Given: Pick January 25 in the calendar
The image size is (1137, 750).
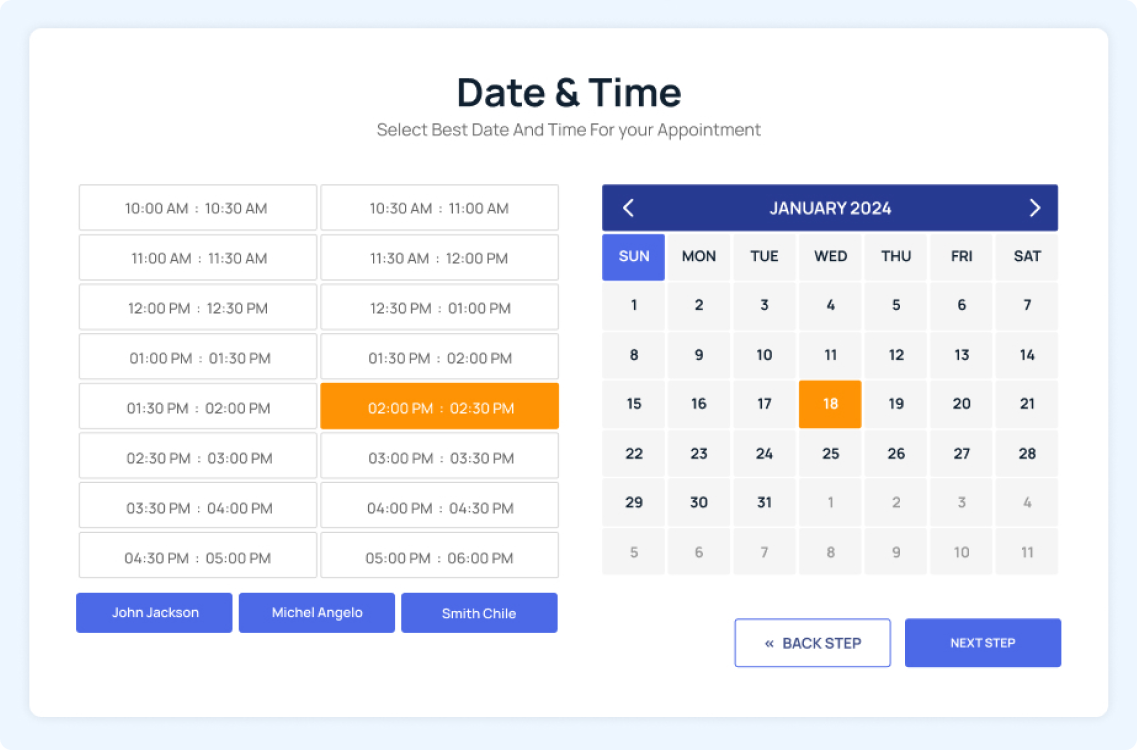Looking at the screenshot, I should click(830, 454).
